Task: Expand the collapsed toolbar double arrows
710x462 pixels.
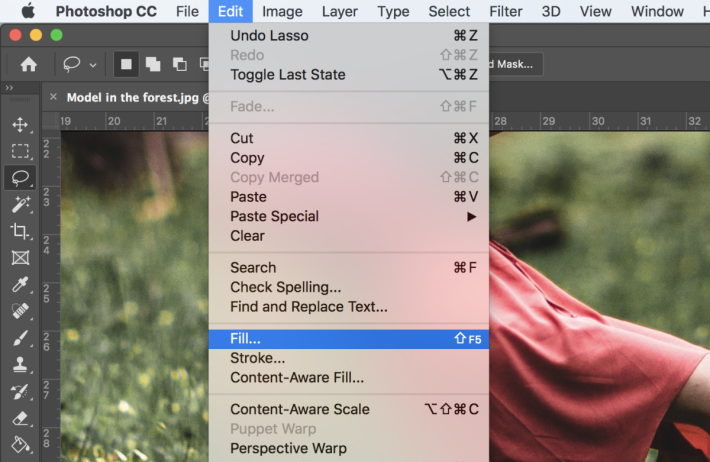Action: tap(9, 88)
